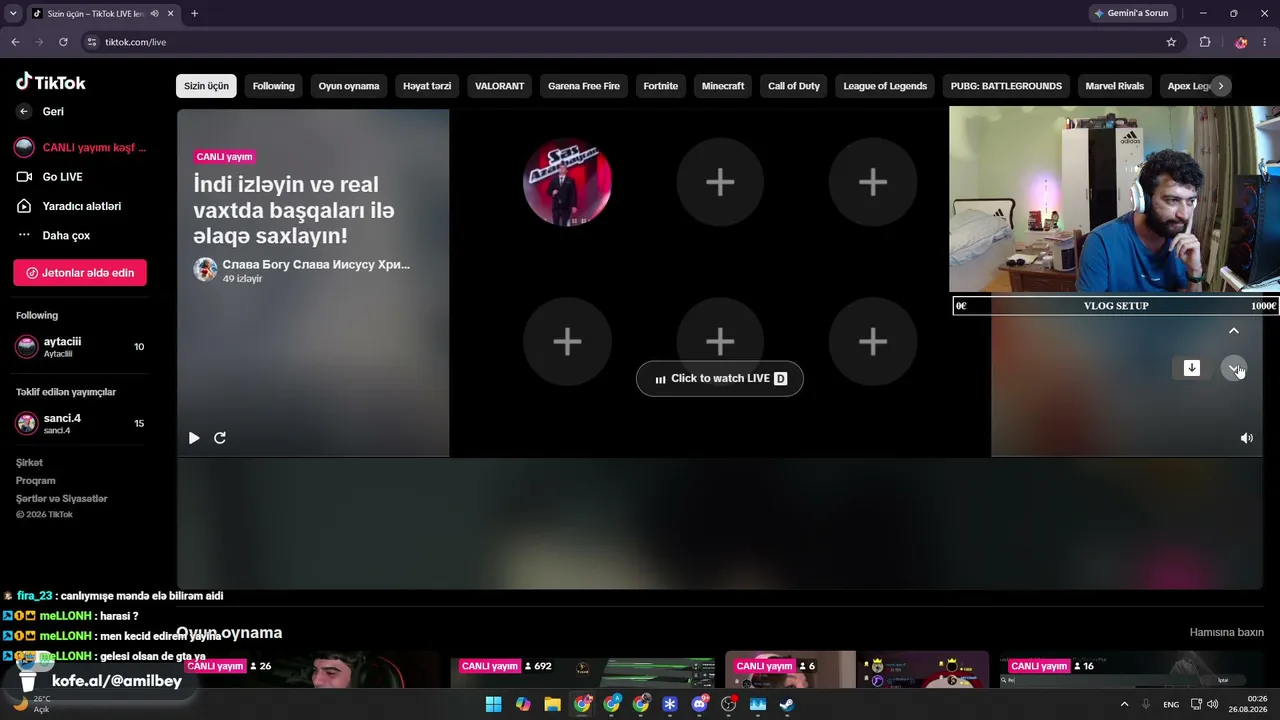Select the PUBG: BATTLEGROUNDS tab
The height and width of the screenshot is (720, 1280).
point(1006,86)
